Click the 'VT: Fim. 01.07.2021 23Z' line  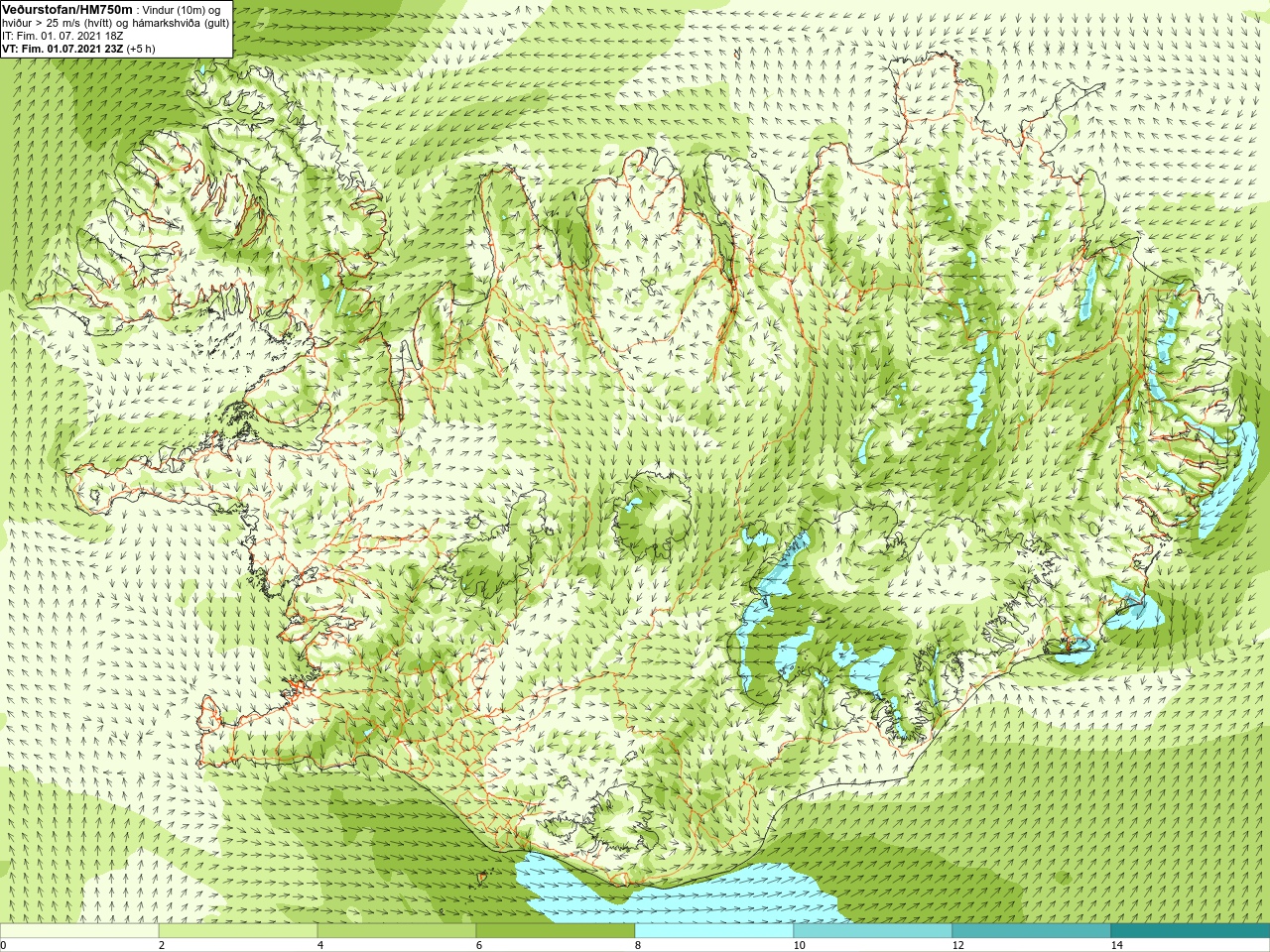63,48
